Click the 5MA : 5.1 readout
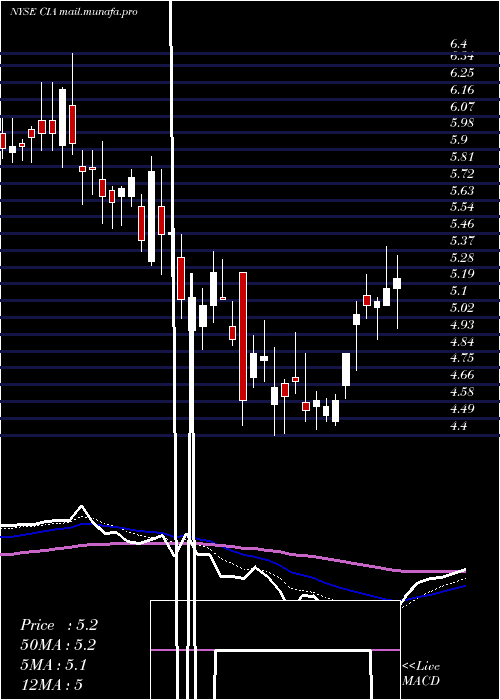 click(53, 665)
